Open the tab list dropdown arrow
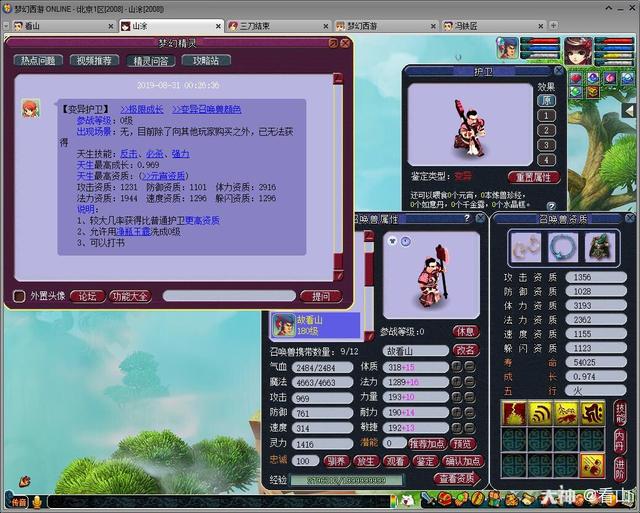Image resolution: width=640 pixels, height=513 pixels. coord(6,26)
